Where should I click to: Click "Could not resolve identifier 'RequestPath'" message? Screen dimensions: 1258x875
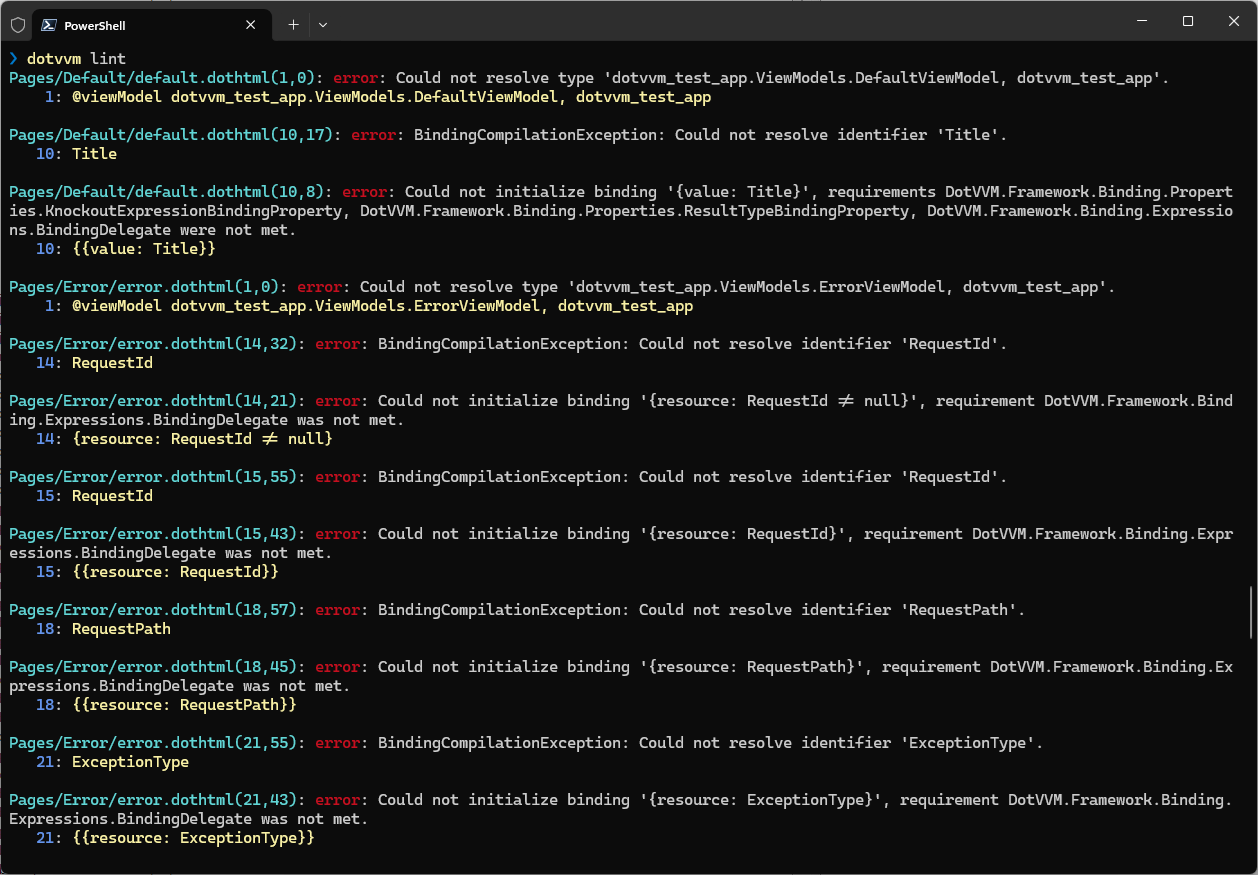[832, 610]
